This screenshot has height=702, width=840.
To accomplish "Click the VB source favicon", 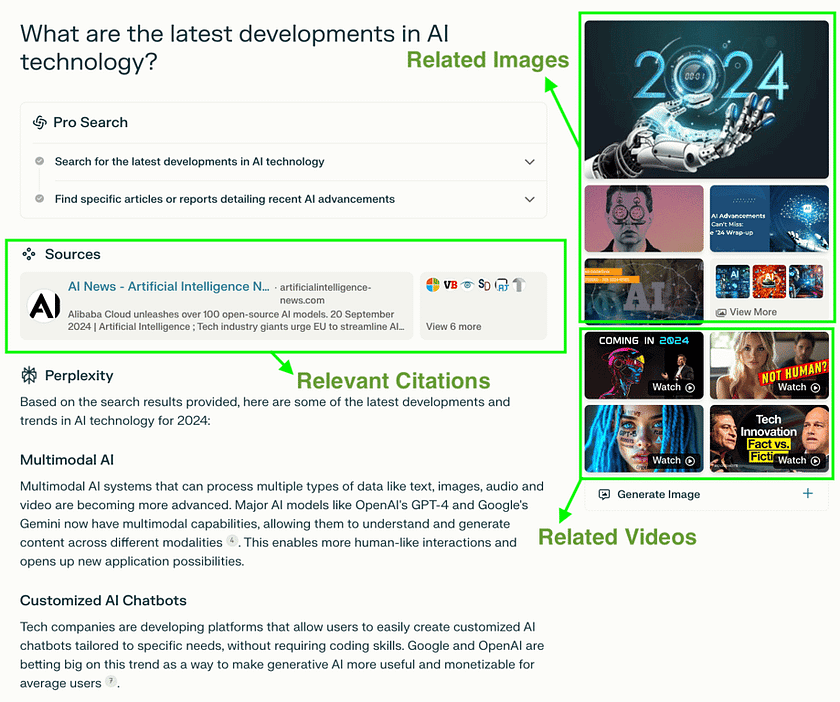I will [450, 285].
